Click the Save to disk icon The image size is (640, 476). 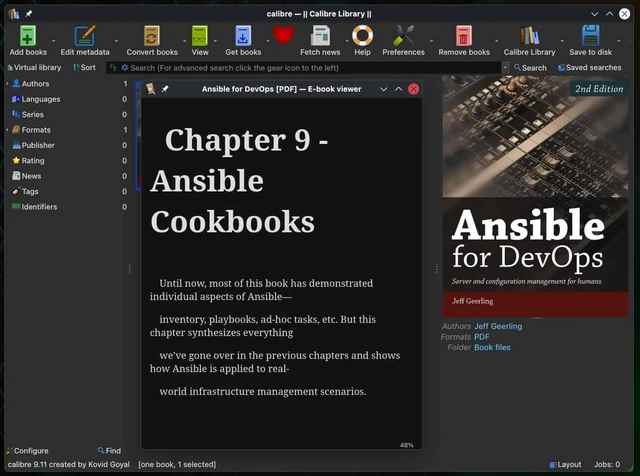click(590, 36)
